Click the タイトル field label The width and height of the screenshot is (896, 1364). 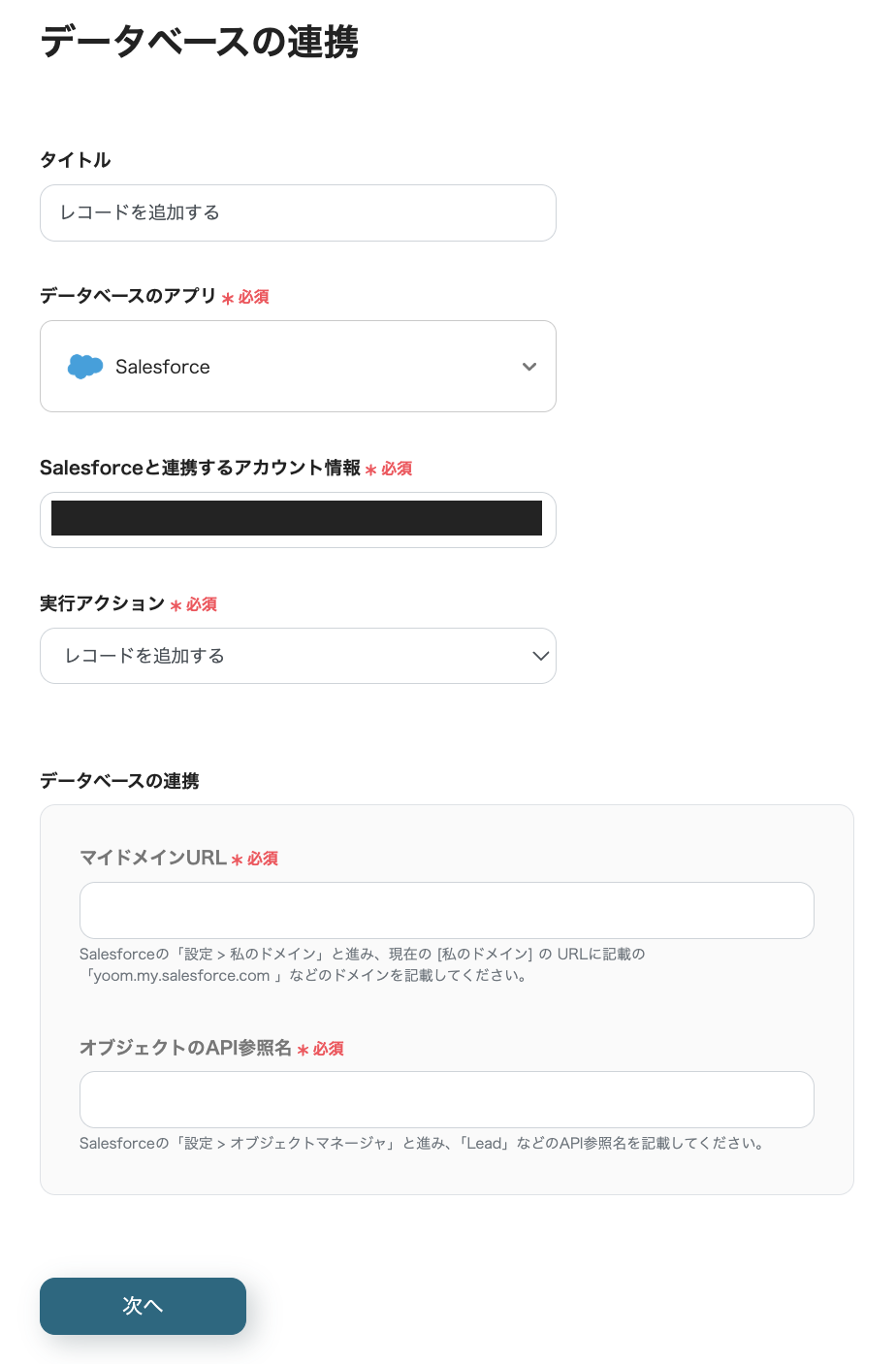(76, 160)
